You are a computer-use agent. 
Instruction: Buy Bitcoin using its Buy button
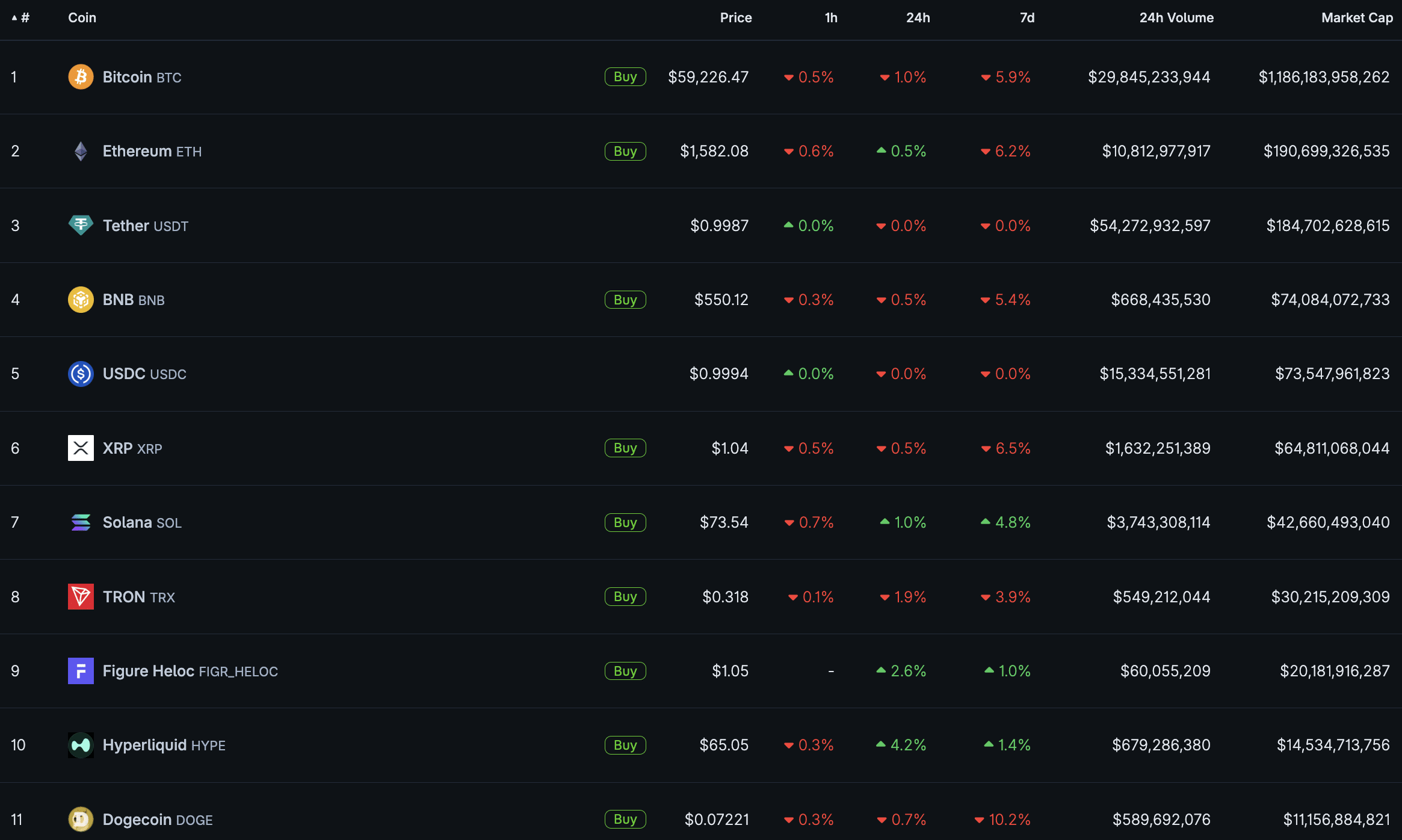coord(625,77)
